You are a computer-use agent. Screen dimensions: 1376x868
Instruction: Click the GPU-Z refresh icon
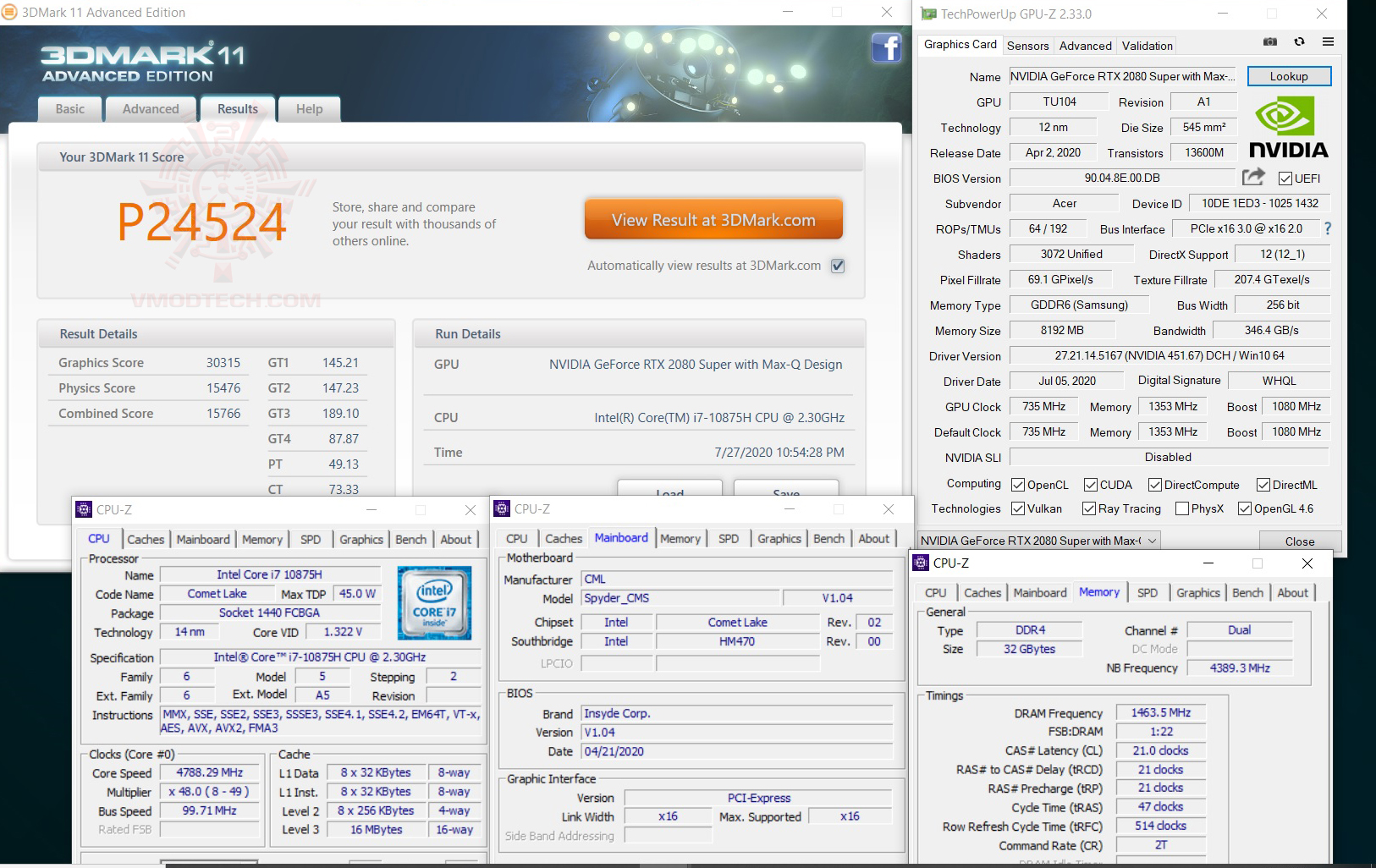point(1299,41)
